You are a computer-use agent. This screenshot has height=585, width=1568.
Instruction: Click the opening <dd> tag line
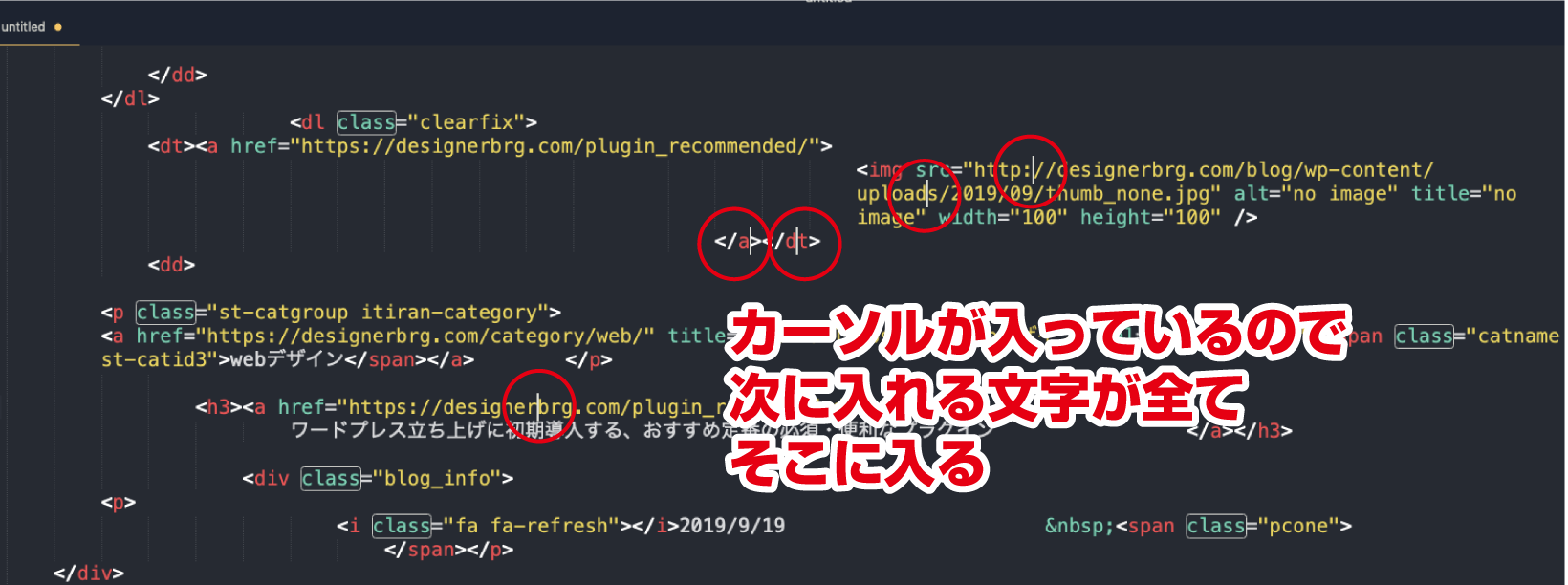(171, 265)
